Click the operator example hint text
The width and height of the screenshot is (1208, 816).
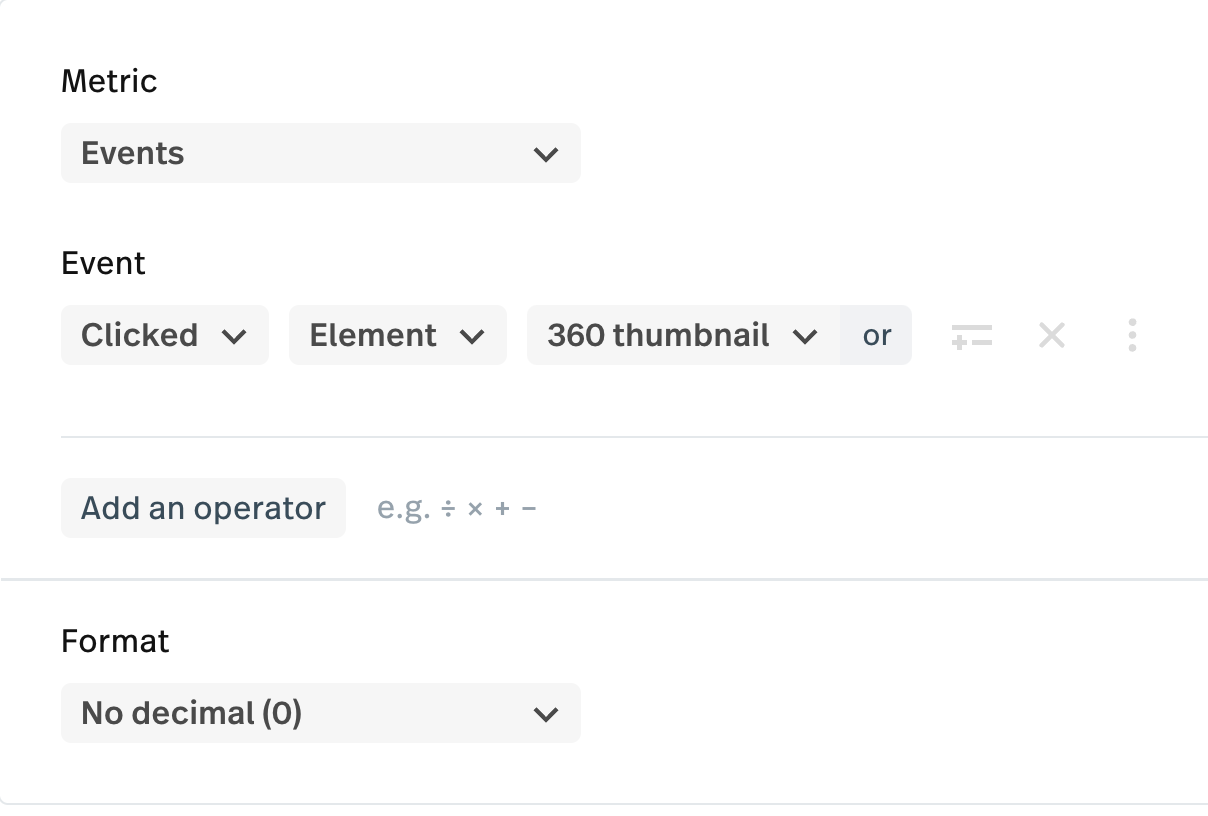457,508
